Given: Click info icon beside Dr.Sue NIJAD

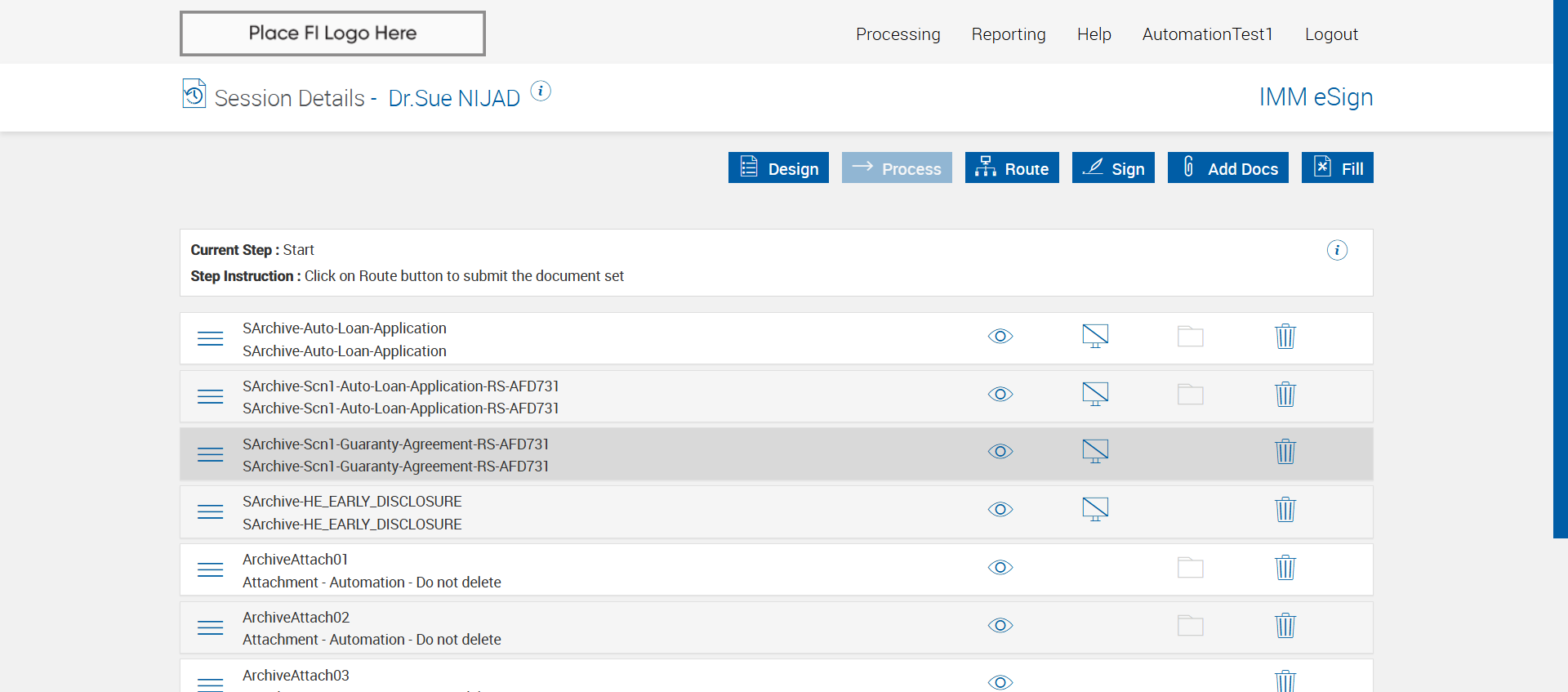Looking at the screenshot, I should pos(541,91).
